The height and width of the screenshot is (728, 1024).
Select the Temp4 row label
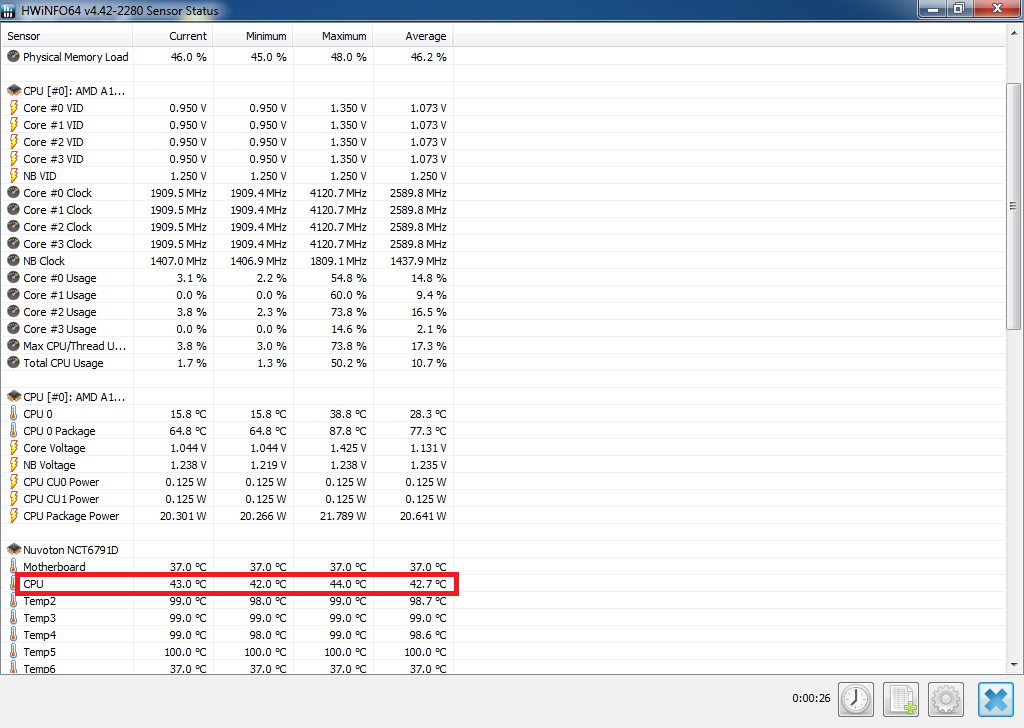click(40, 635)
